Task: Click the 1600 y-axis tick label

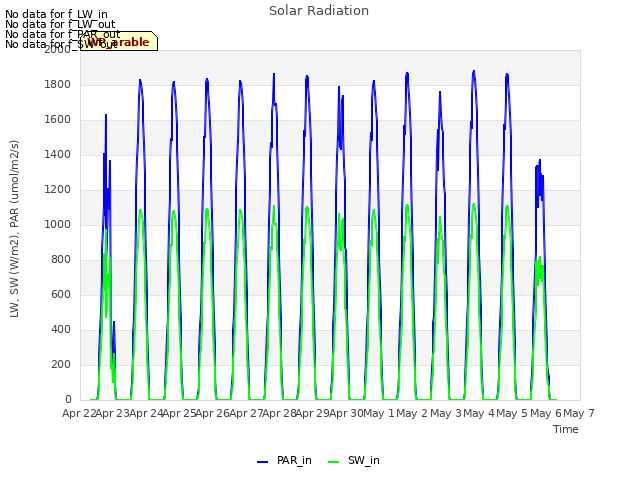Action: click(58, 120)
